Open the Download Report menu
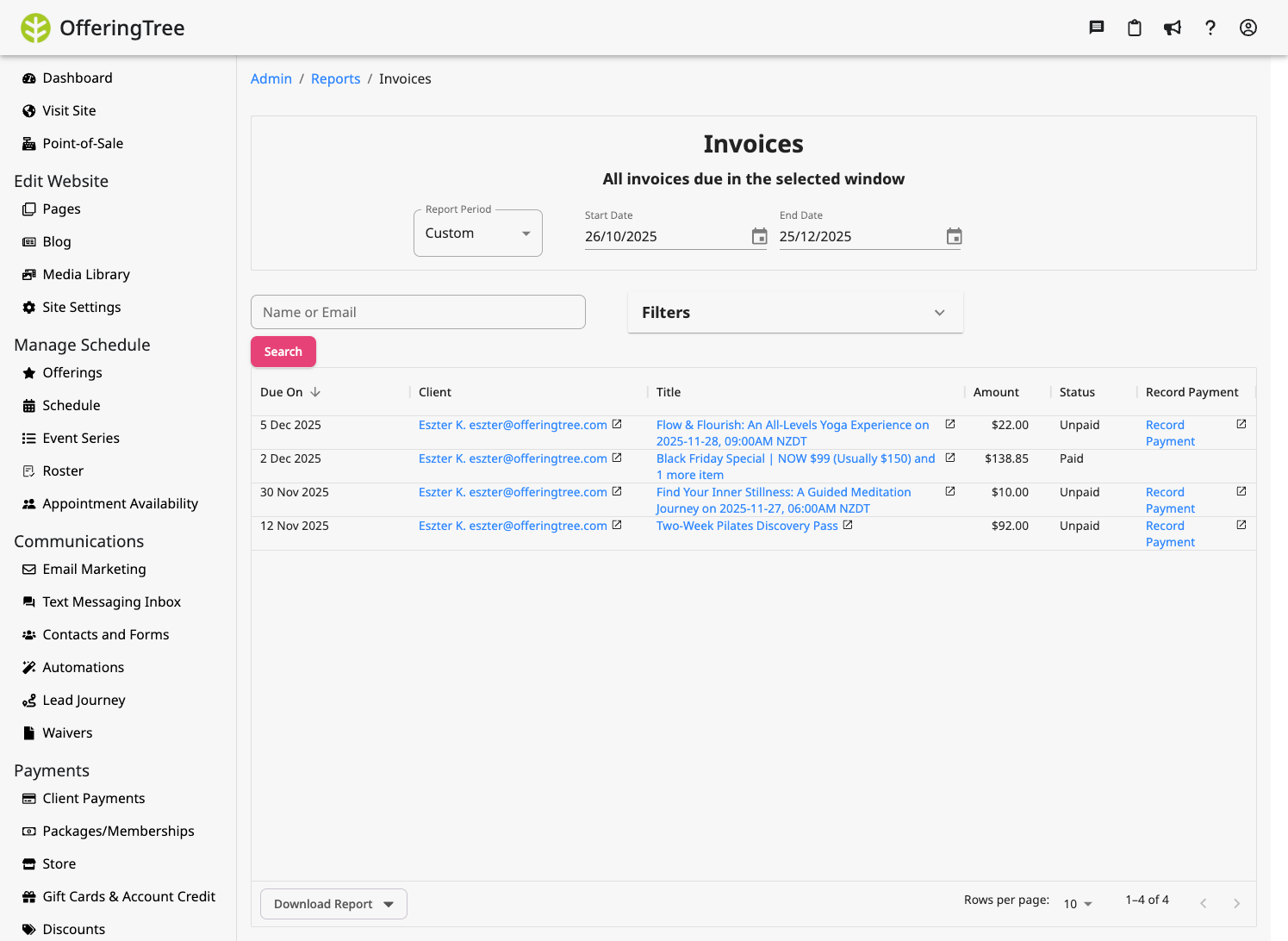The width and height of the screenshot is (1288, 941). (333, 904)
